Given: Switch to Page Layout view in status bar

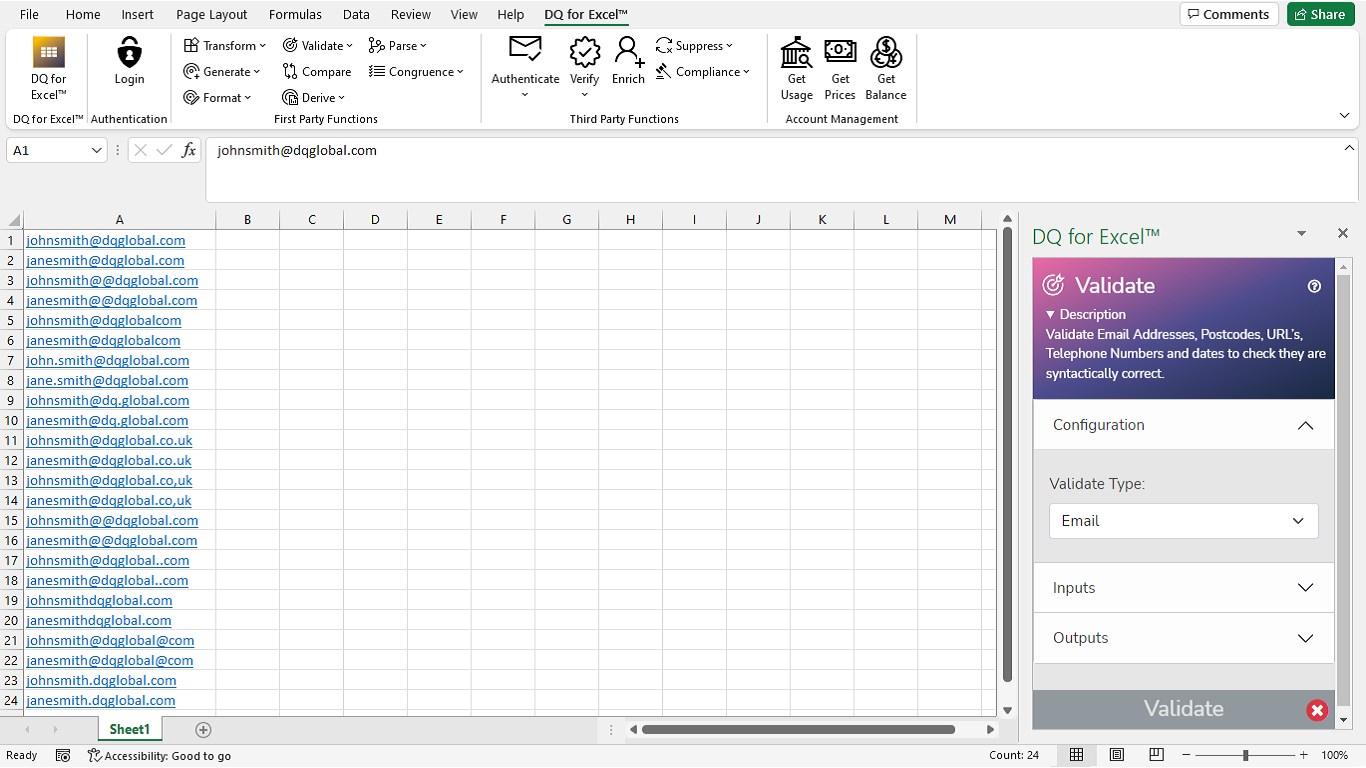Looking at the screenshot, I should [1117, 755].
